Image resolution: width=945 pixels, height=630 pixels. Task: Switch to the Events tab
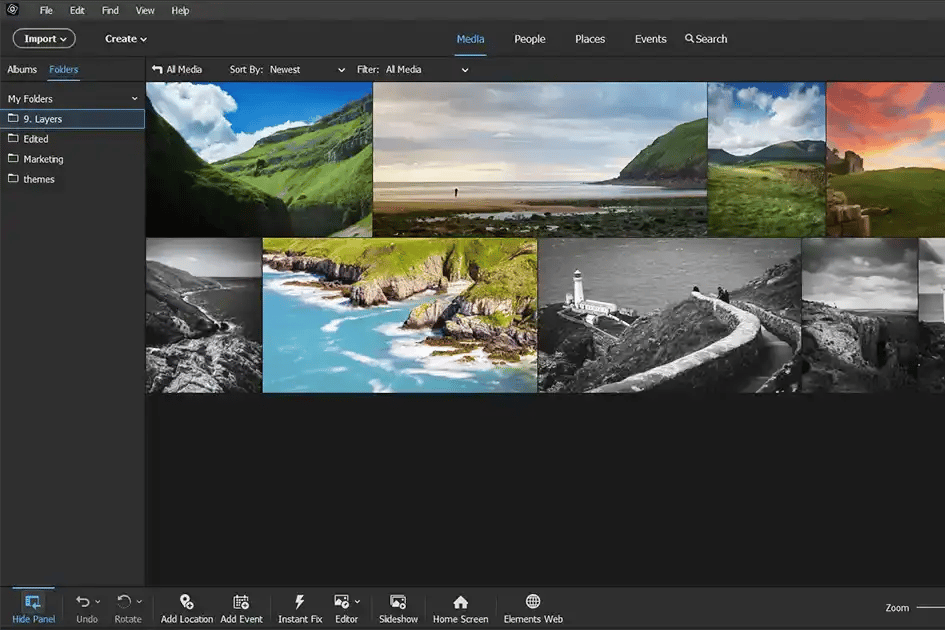[x=650, y=39]
